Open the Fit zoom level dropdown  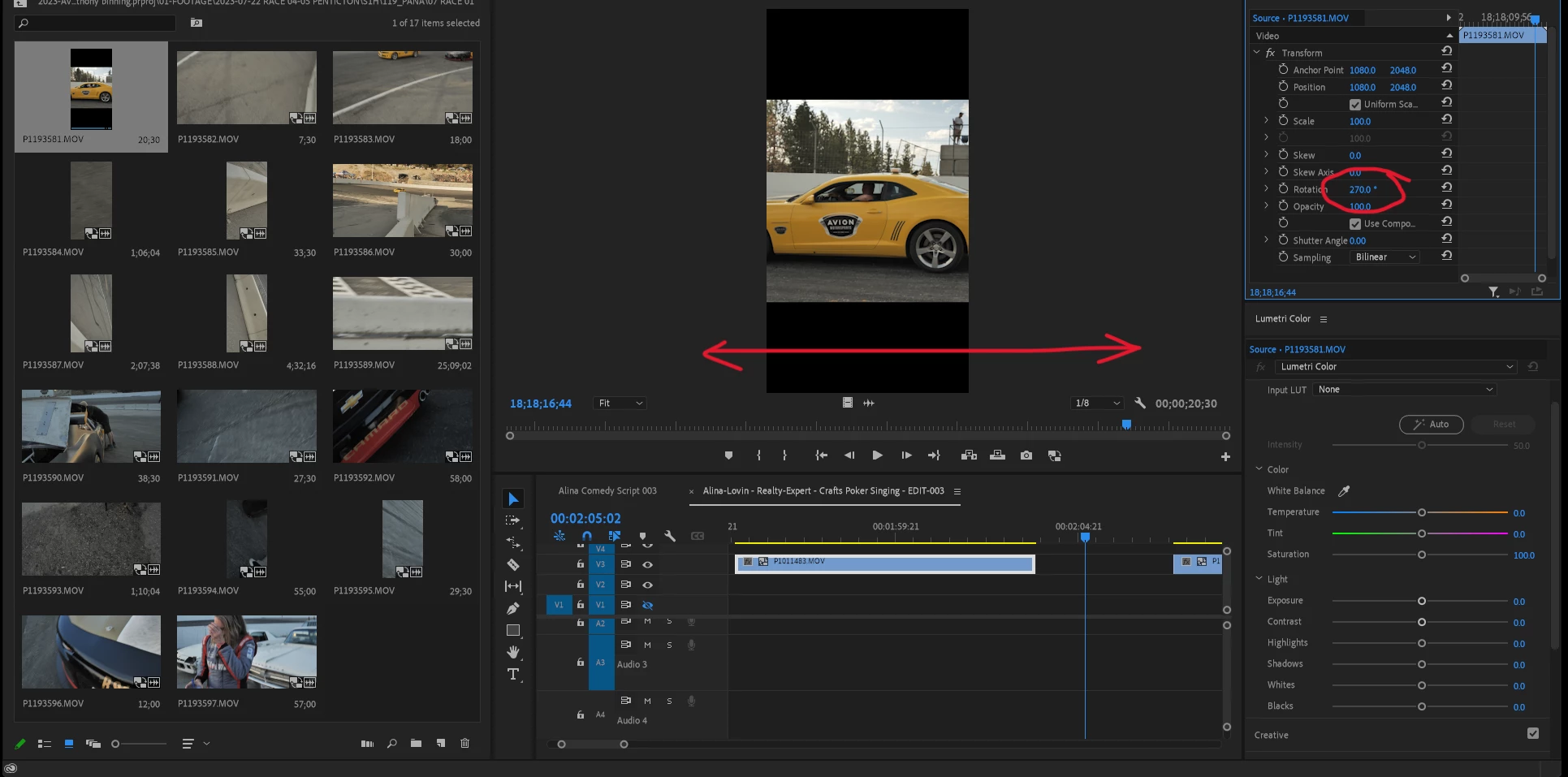(620, 404)
